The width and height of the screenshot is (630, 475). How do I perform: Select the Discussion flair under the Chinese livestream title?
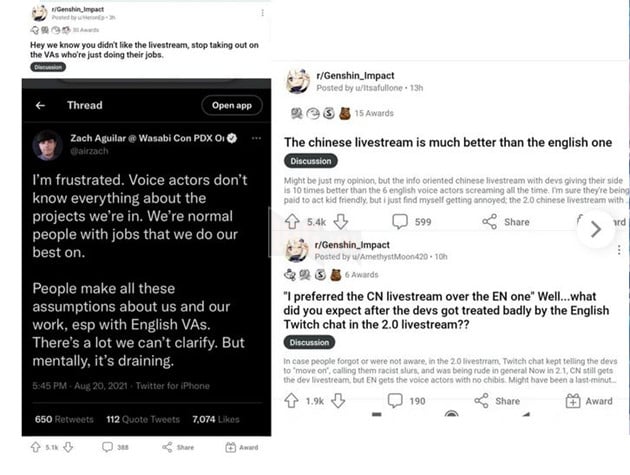(309, 161)
